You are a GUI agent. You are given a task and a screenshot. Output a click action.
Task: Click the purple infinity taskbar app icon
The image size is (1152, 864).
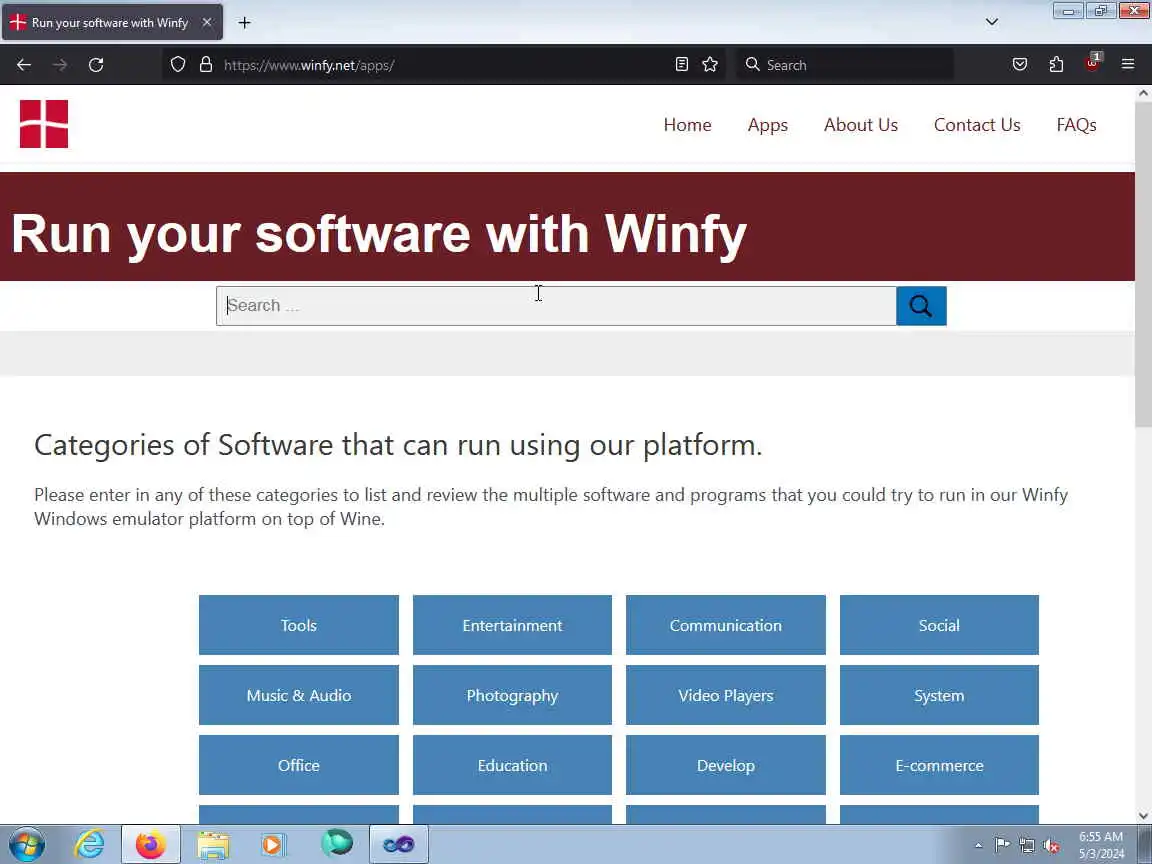point(399,844)
